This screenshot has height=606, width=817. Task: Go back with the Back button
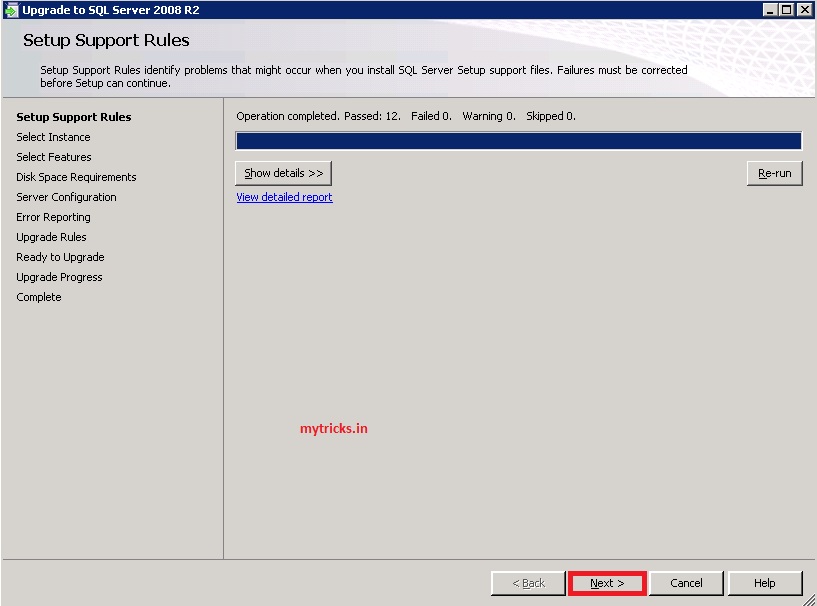pyautogui.click(x=528, y=583)
